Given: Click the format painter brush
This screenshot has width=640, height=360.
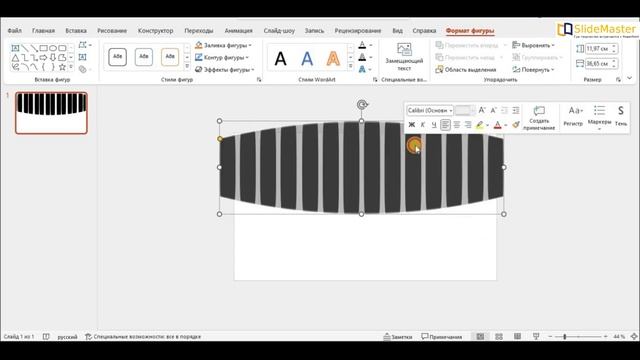Looking at the screenshot, I should point(516,124).
